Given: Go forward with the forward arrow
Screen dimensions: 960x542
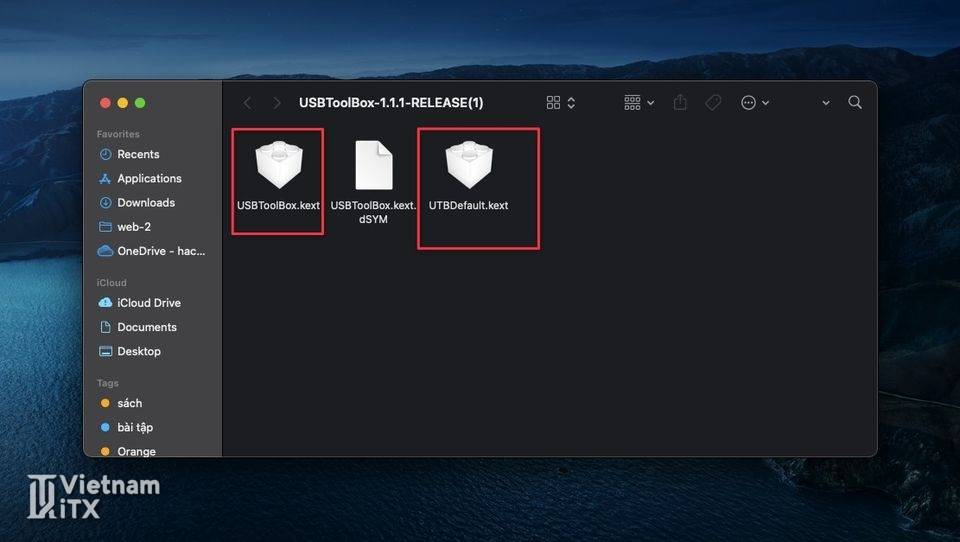Looking at the screenshot, I should (277, 102).
